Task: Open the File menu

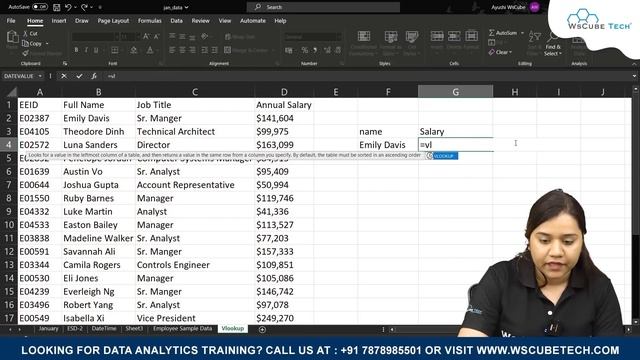Action: (x=11, y=21)
